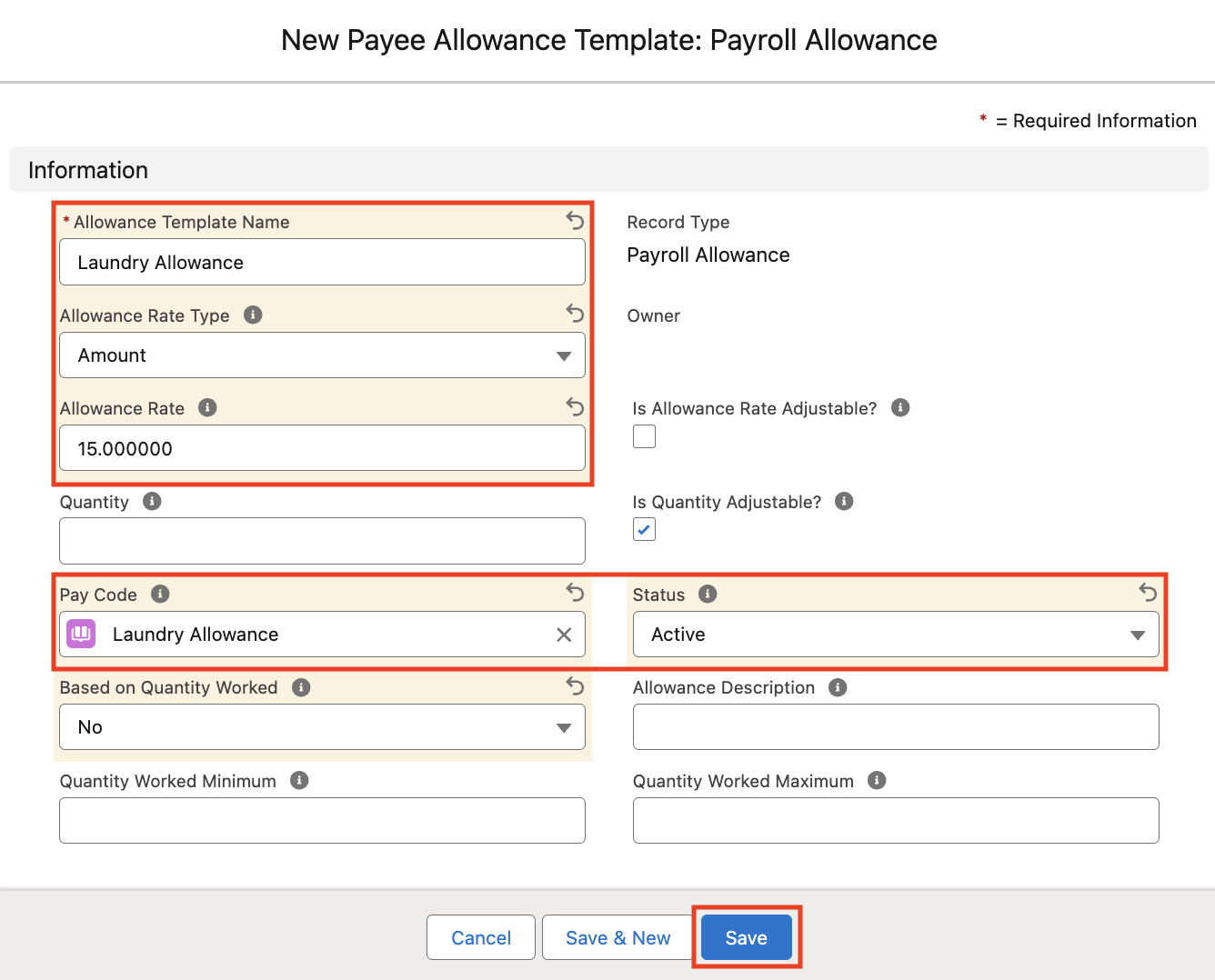Undo changes to Allowance Rate Type field
Screen dimensions: 1215x980
tap(575, 314)
